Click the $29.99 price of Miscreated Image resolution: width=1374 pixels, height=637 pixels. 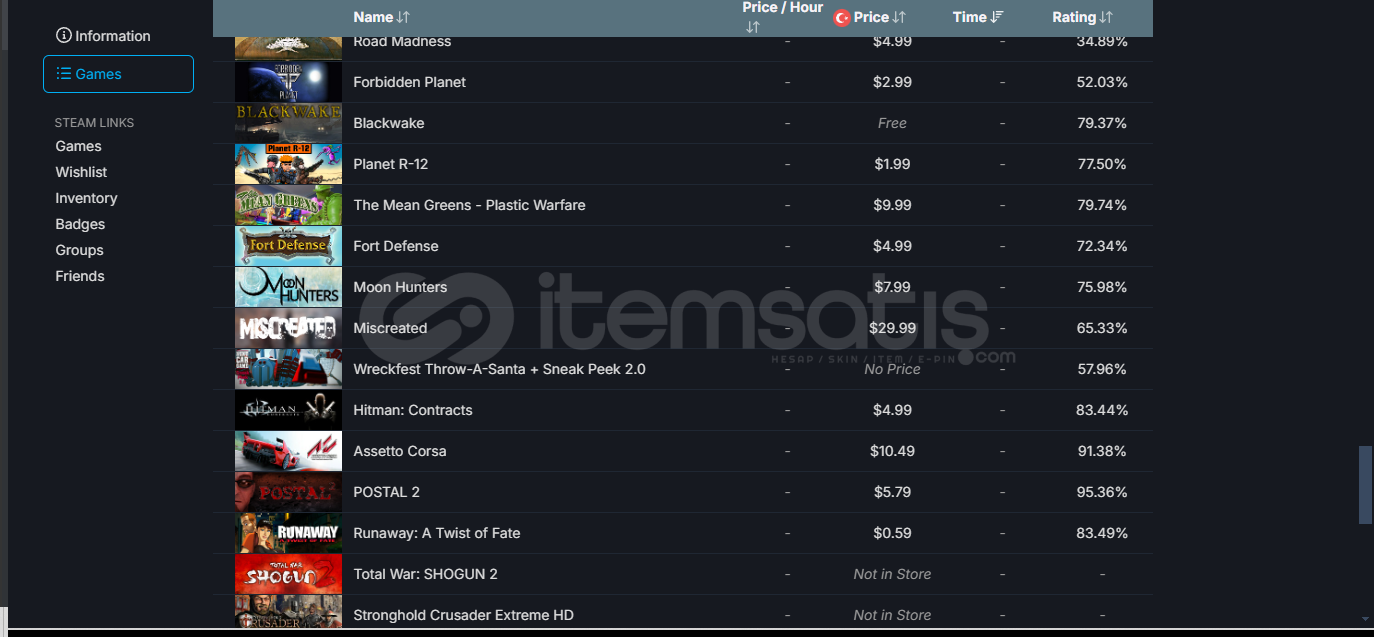[x=892, y=328]
